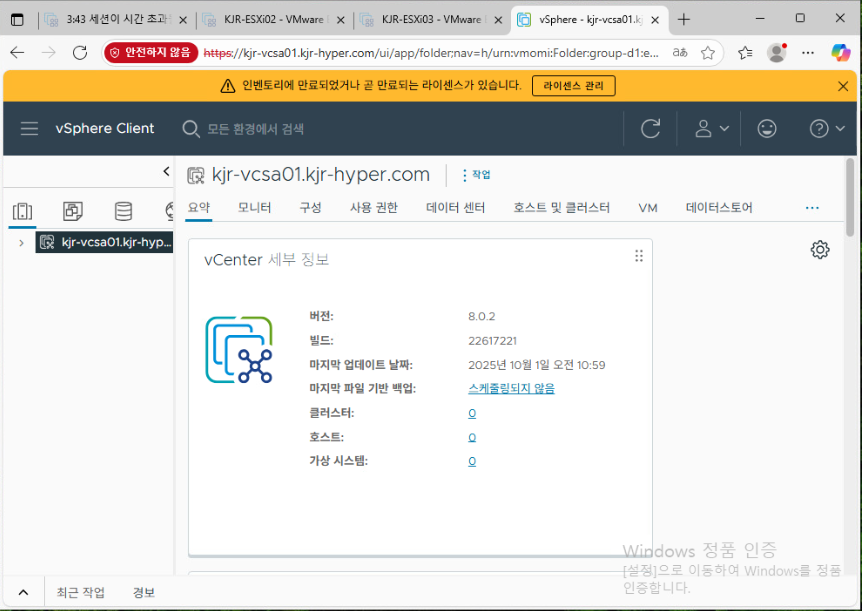
Task: Select the Storage inventory icon
Action: pos(123,211)
